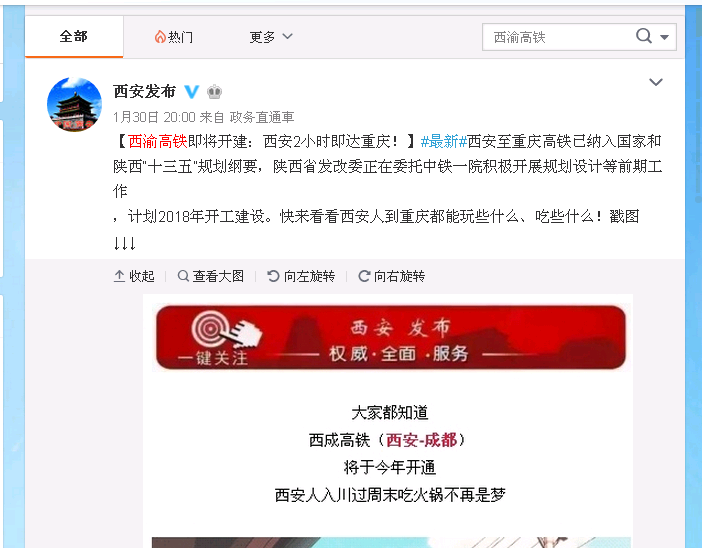Click the 一键关注 red banner
Image resolution: width=702 pixels, height=548 pixels.
tap(390, 338)
